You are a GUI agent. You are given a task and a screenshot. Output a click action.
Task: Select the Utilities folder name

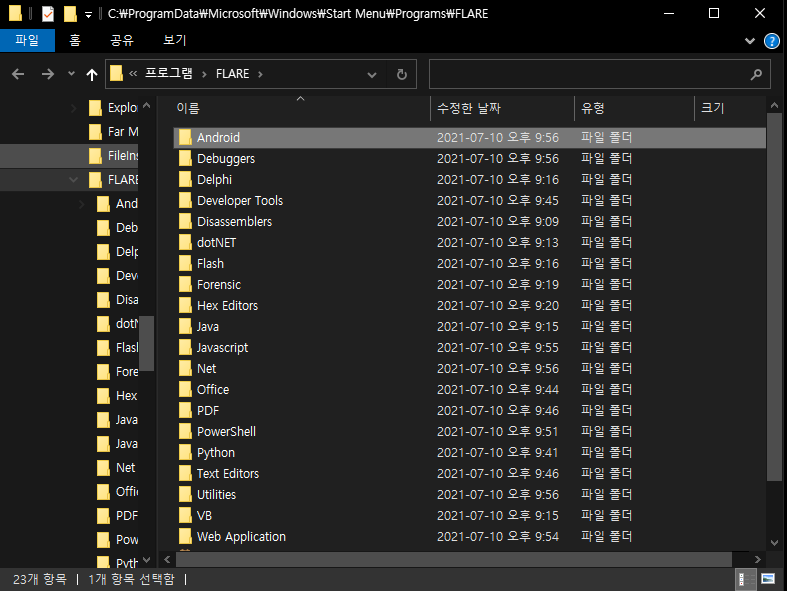(x=216, y=495)
